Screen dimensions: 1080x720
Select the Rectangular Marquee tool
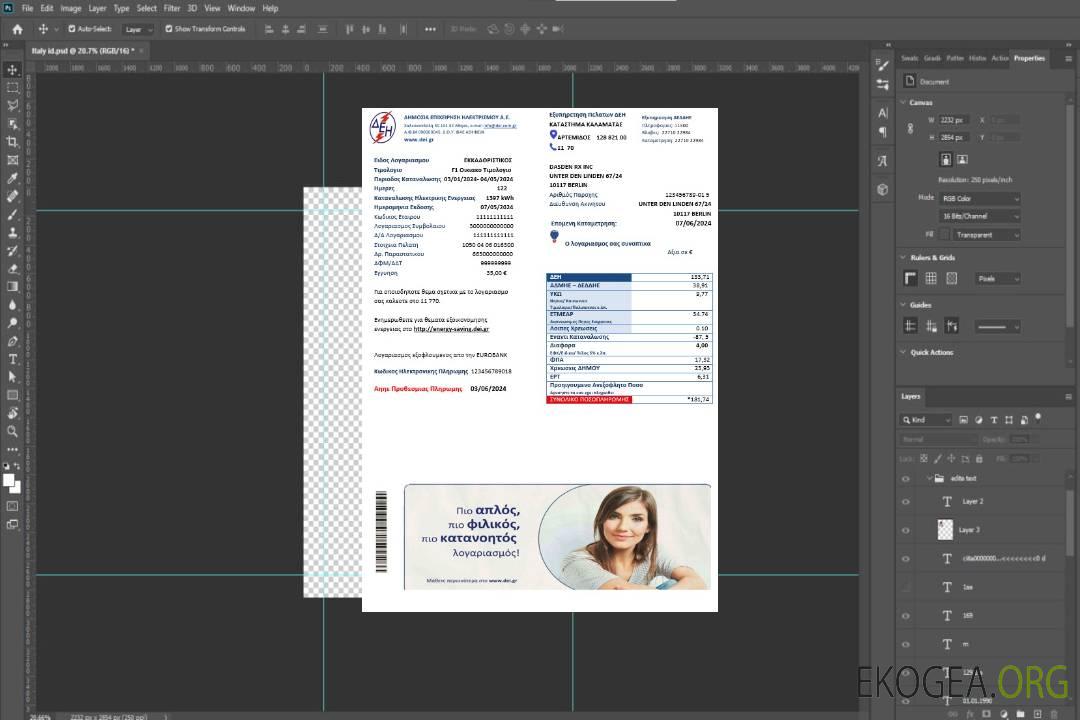coord(13,87)
